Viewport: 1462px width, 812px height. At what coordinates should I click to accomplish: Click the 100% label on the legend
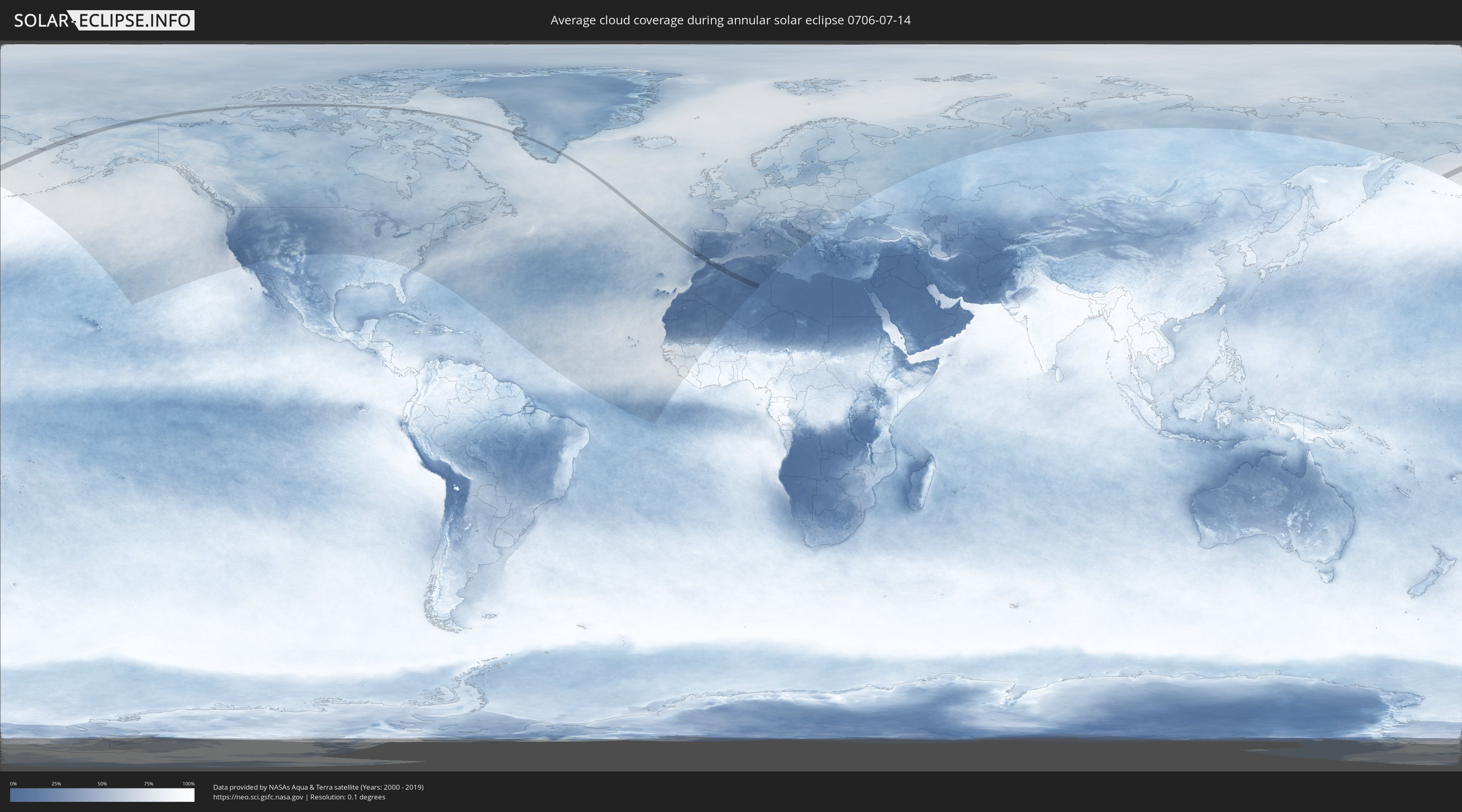coord(188,784)
